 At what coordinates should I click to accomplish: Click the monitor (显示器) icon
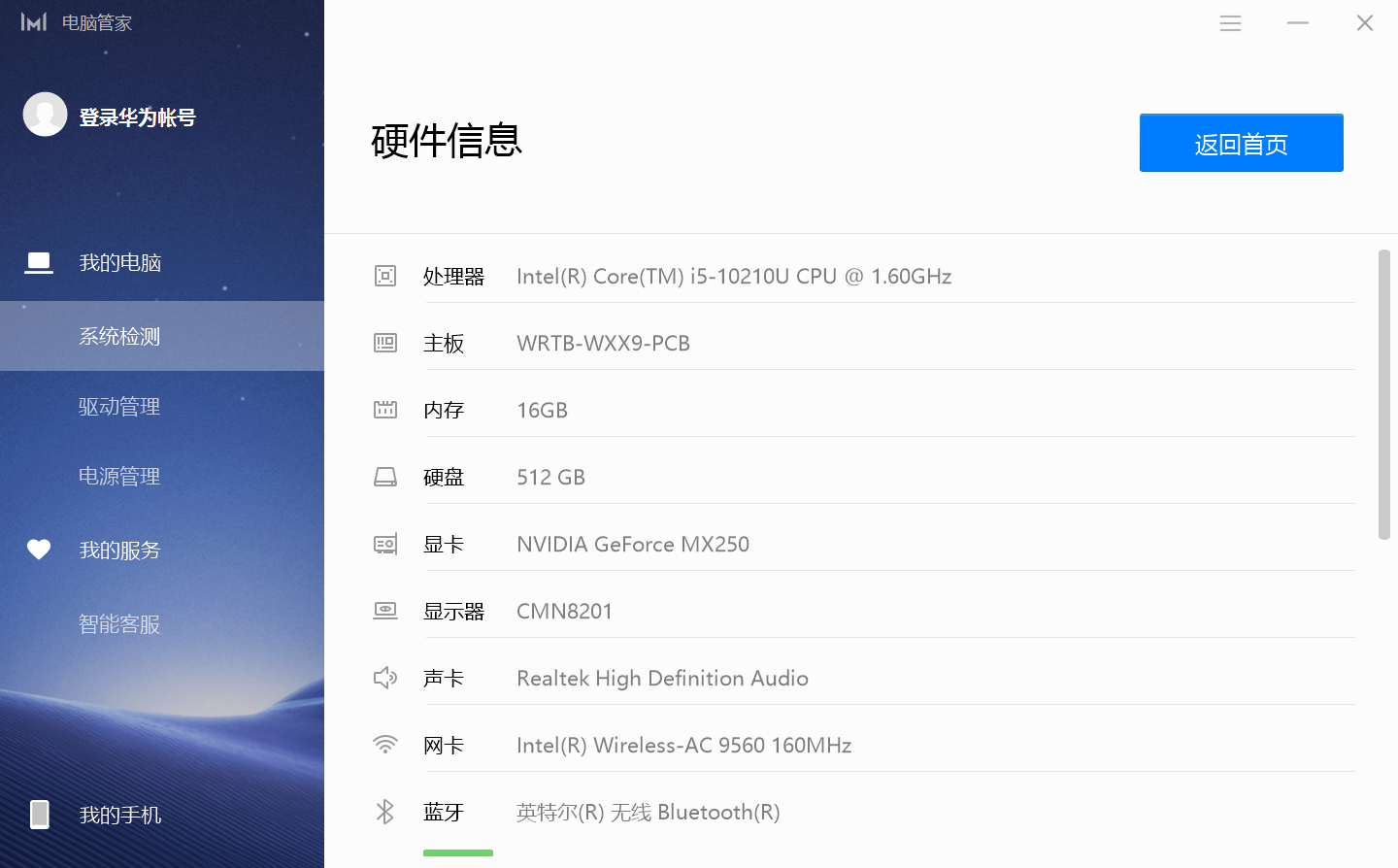coord(385,611)
